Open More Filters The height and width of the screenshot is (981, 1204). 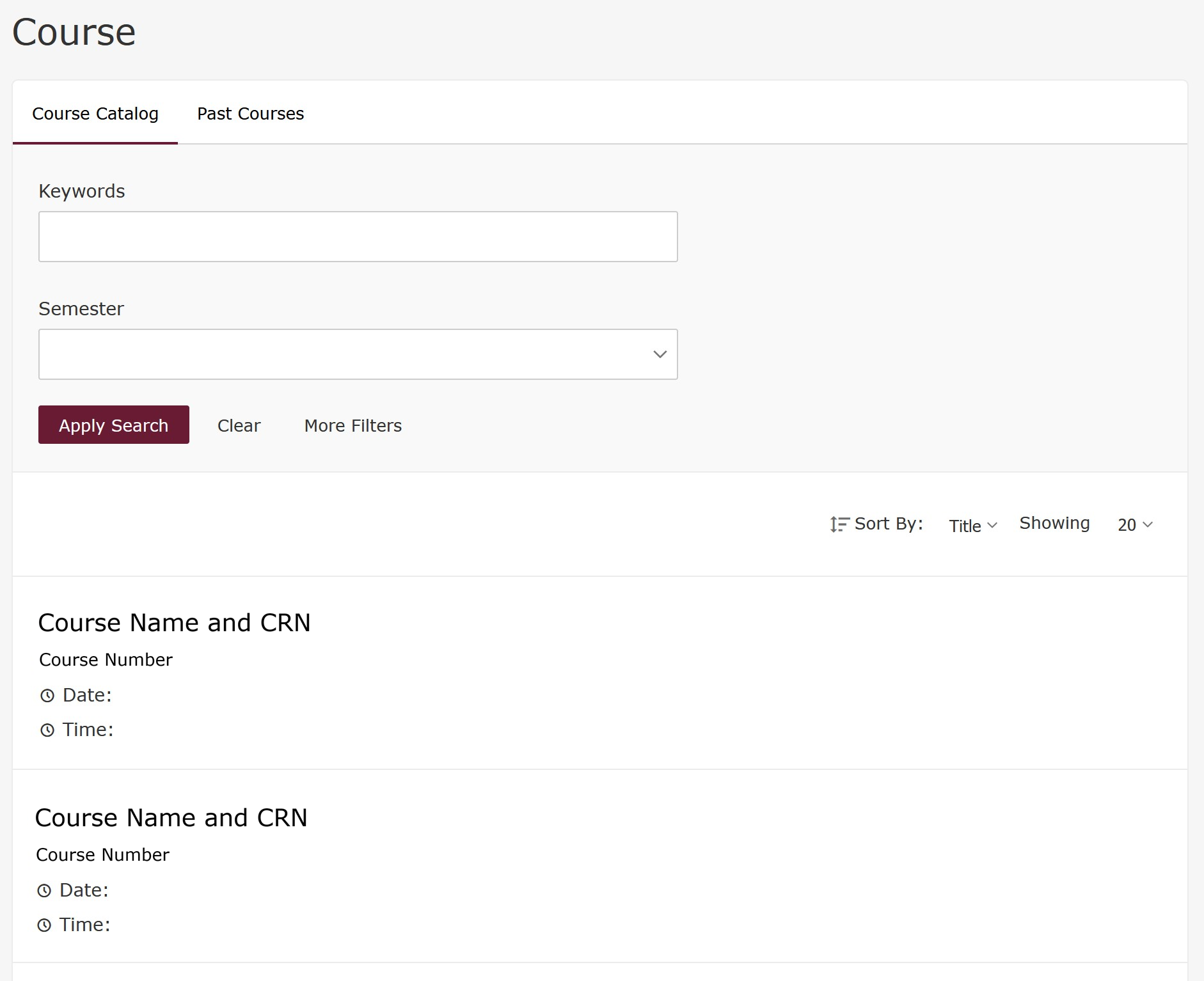[x=352, y=426]
